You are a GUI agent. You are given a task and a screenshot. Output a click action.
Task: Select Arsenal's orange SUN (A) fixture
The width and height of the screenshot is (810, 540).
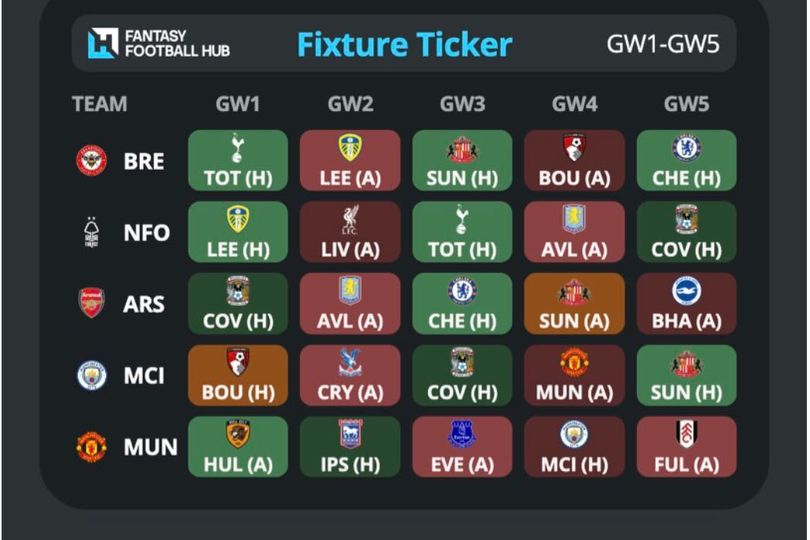[574, 303]
